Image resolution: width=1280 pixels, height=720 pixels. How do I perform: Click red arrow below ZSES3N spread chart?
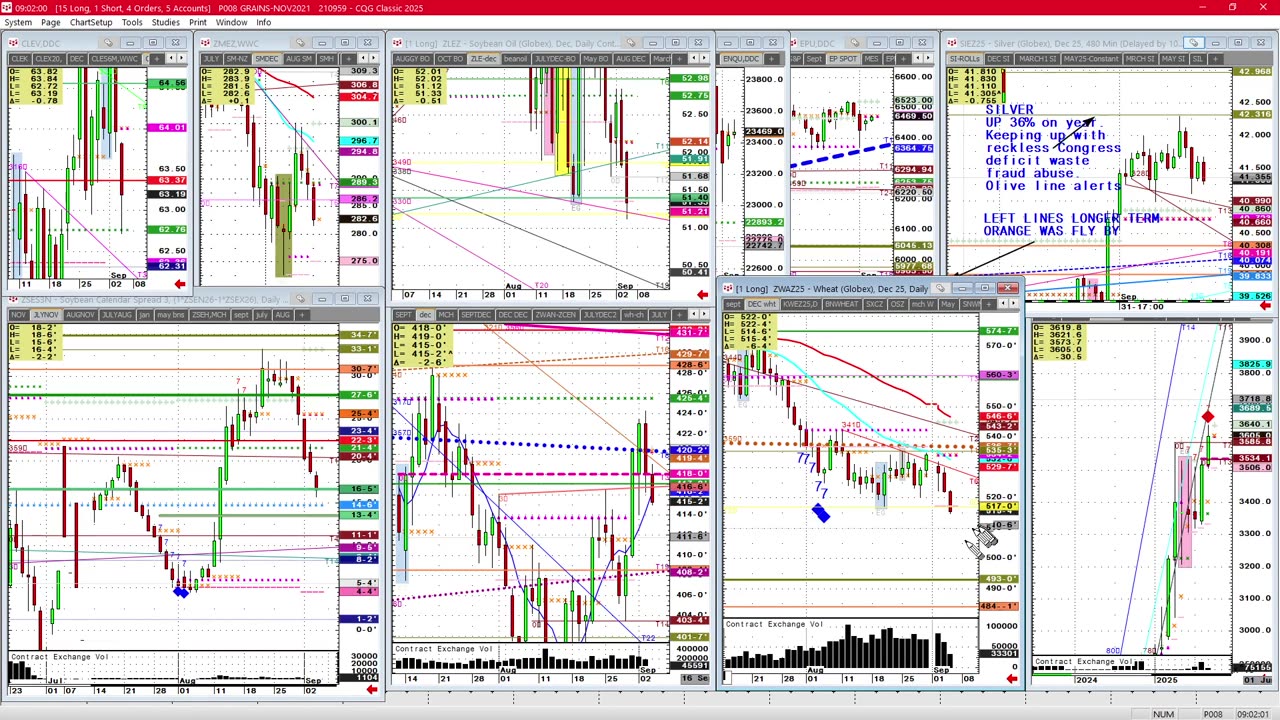point(372,689)
